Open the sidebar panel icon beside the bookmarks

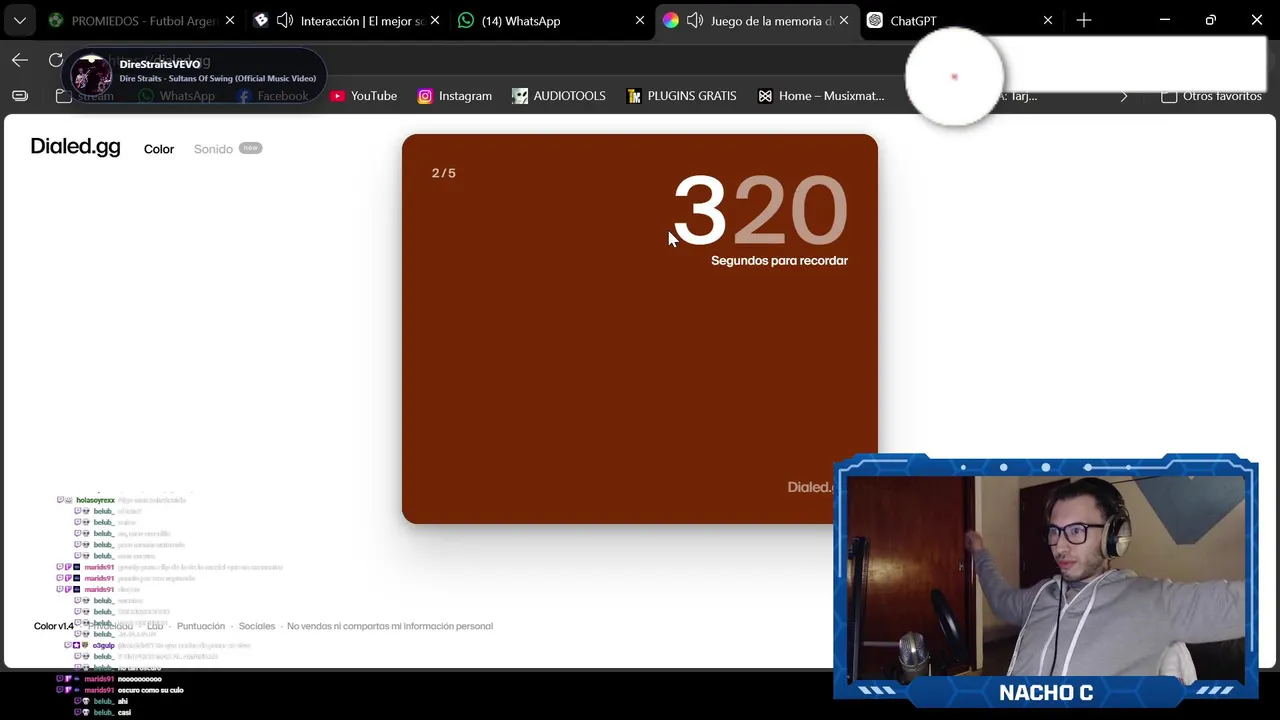(x=20, y=96)
